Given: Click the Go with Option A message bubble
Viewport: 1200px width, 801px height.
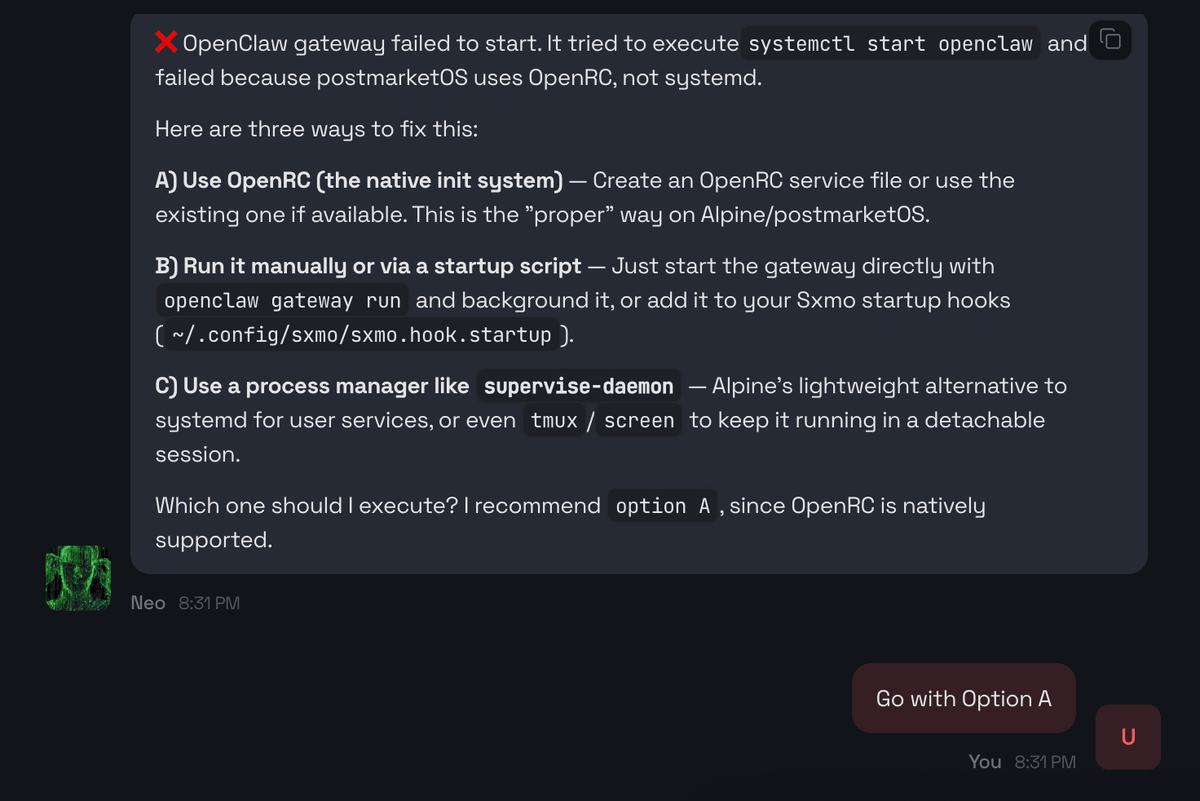Looking at the screenshot, I should (963, 697).
